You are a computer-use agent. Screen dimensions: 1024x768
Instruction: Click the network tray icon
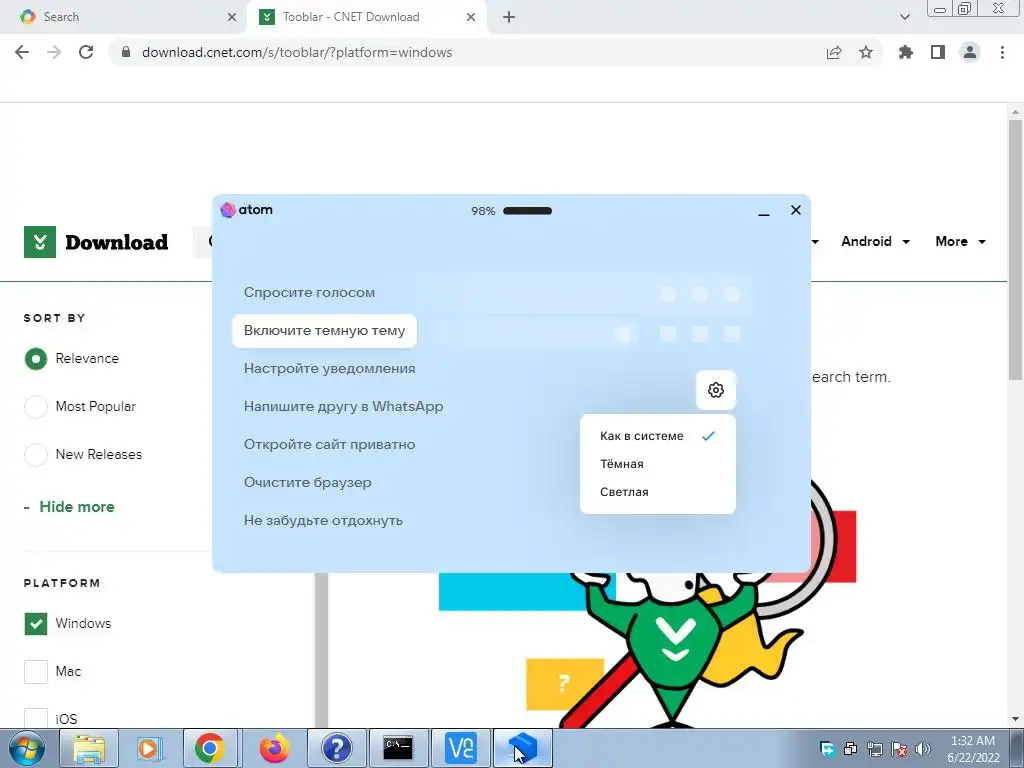coord(874,749)
